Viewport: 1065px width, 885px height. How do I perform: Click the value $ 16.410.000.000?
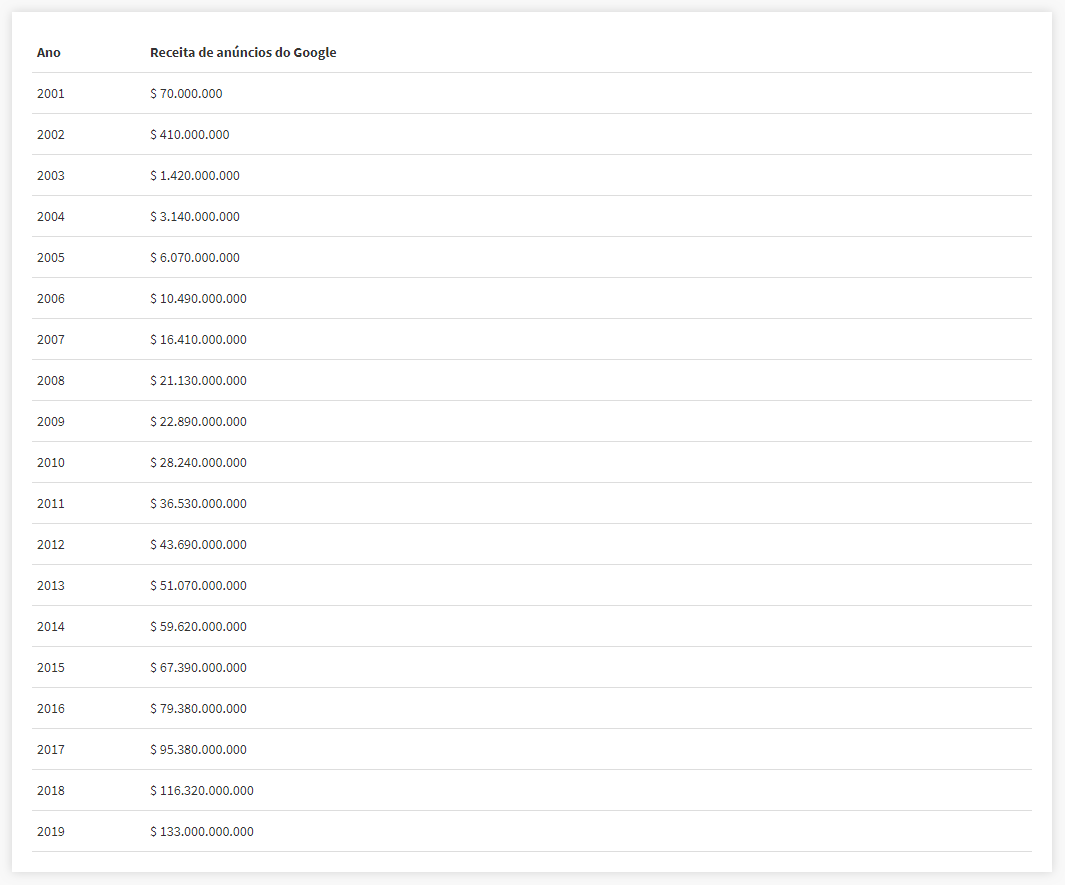198,340
